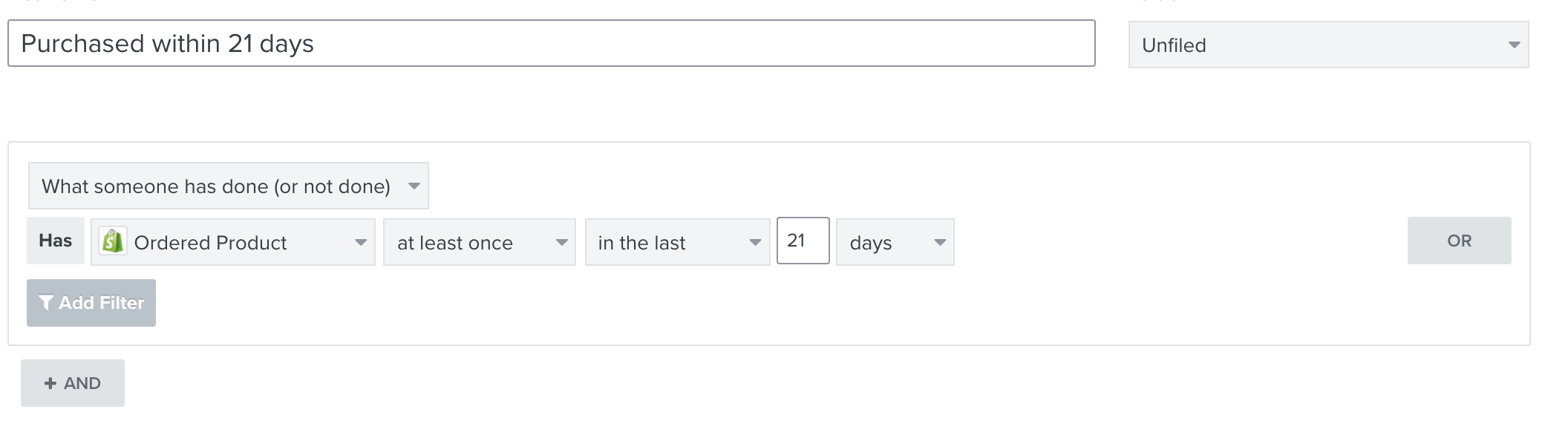1568x447 pixels.
Task: Open the Ordered Product metric dropdown
Action: pyautogui.click(x=233, y=242)
